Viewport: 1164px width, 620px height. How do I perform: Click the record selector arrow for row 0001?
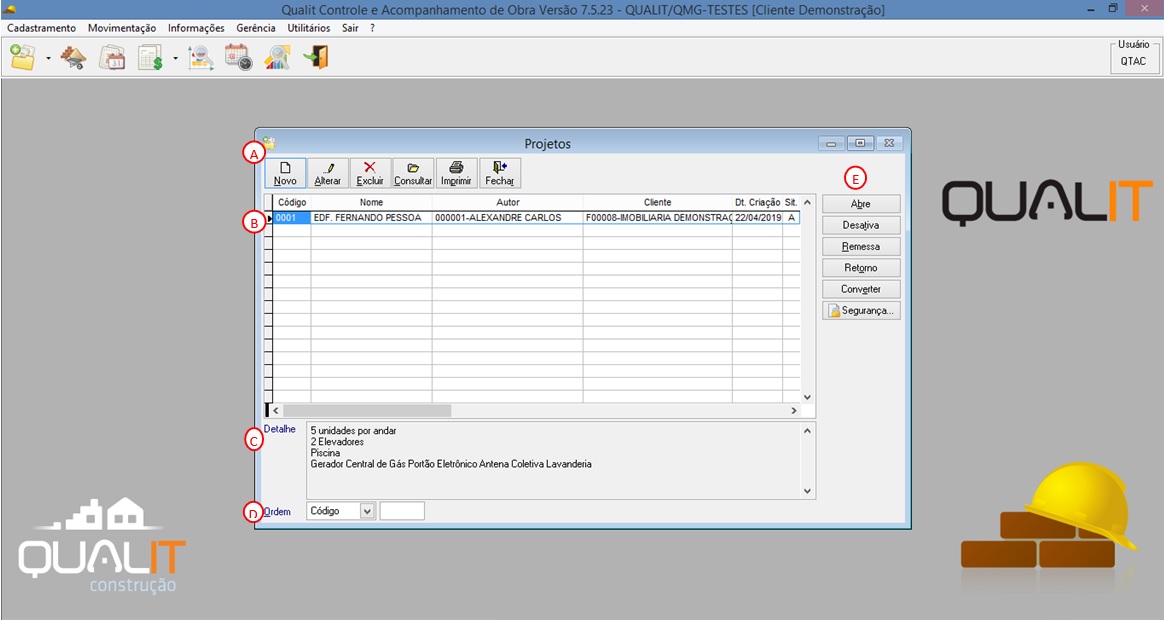coord(269,218)
